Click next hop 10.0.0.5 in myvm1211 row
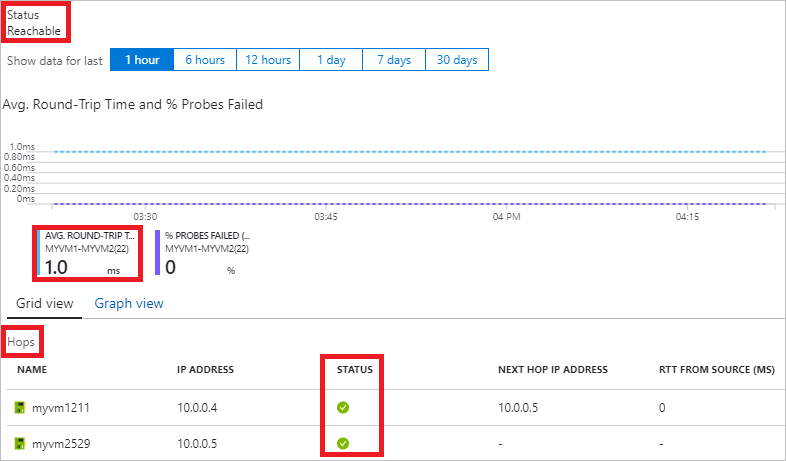The width and height of the screenshot is (786, 461). [518, 408]
